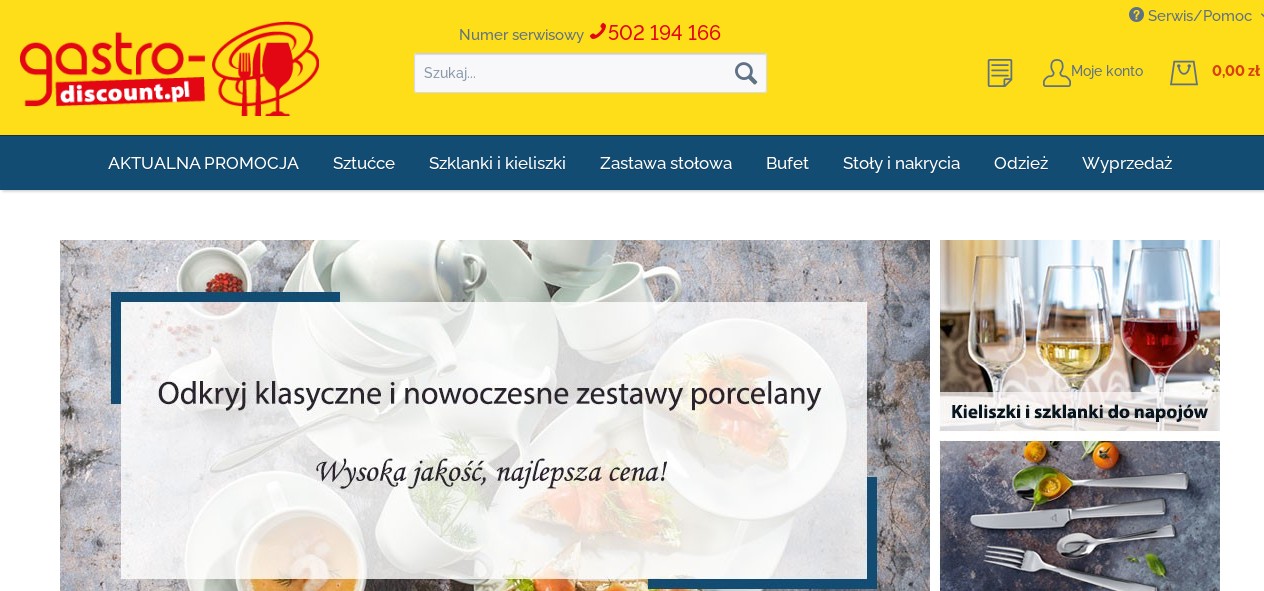Click the search magnifier icon
Screen dimensions: 1264x591
click(746, 73)
